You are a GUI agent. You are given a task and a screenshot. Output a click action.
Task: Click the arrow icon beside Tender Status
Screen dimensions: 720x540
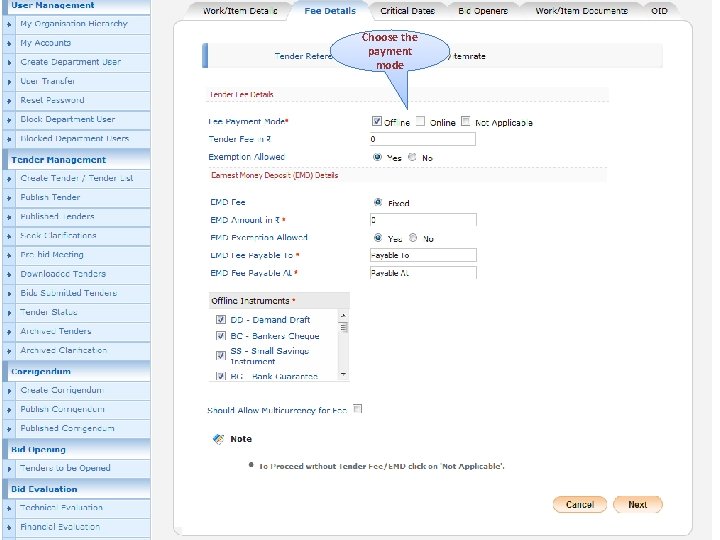pos(9,313)
